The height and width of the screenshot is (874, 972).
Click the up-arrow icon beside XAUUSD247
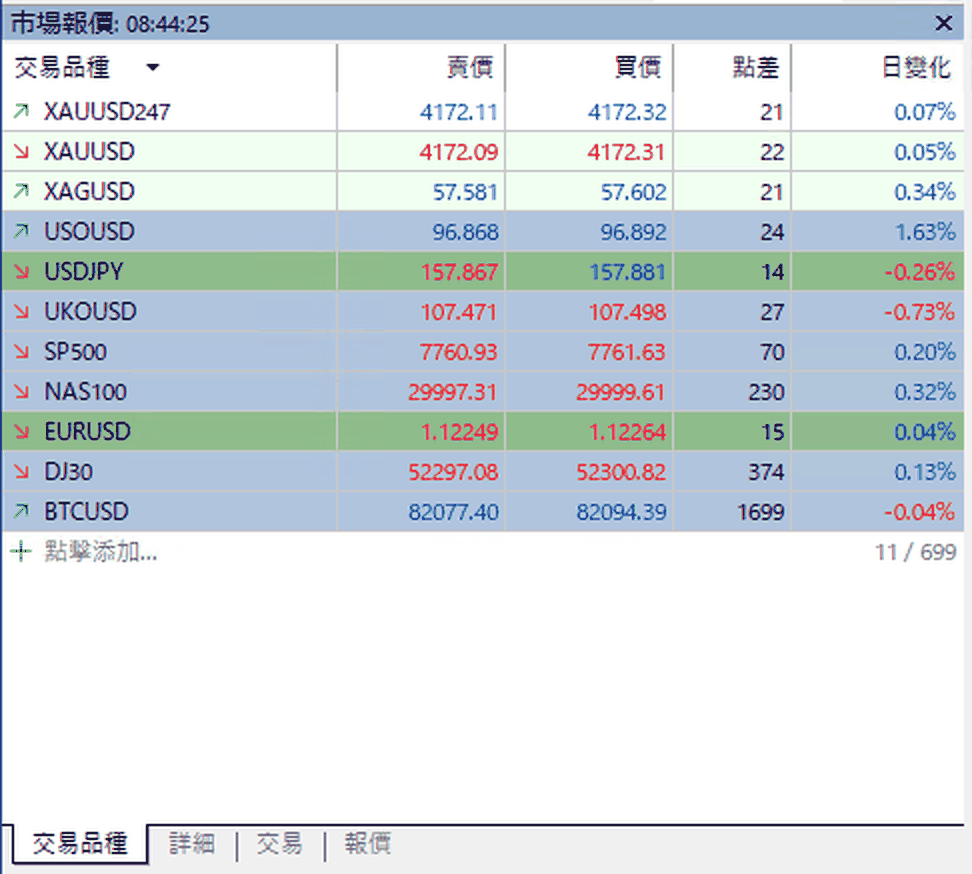click(22, 112)
